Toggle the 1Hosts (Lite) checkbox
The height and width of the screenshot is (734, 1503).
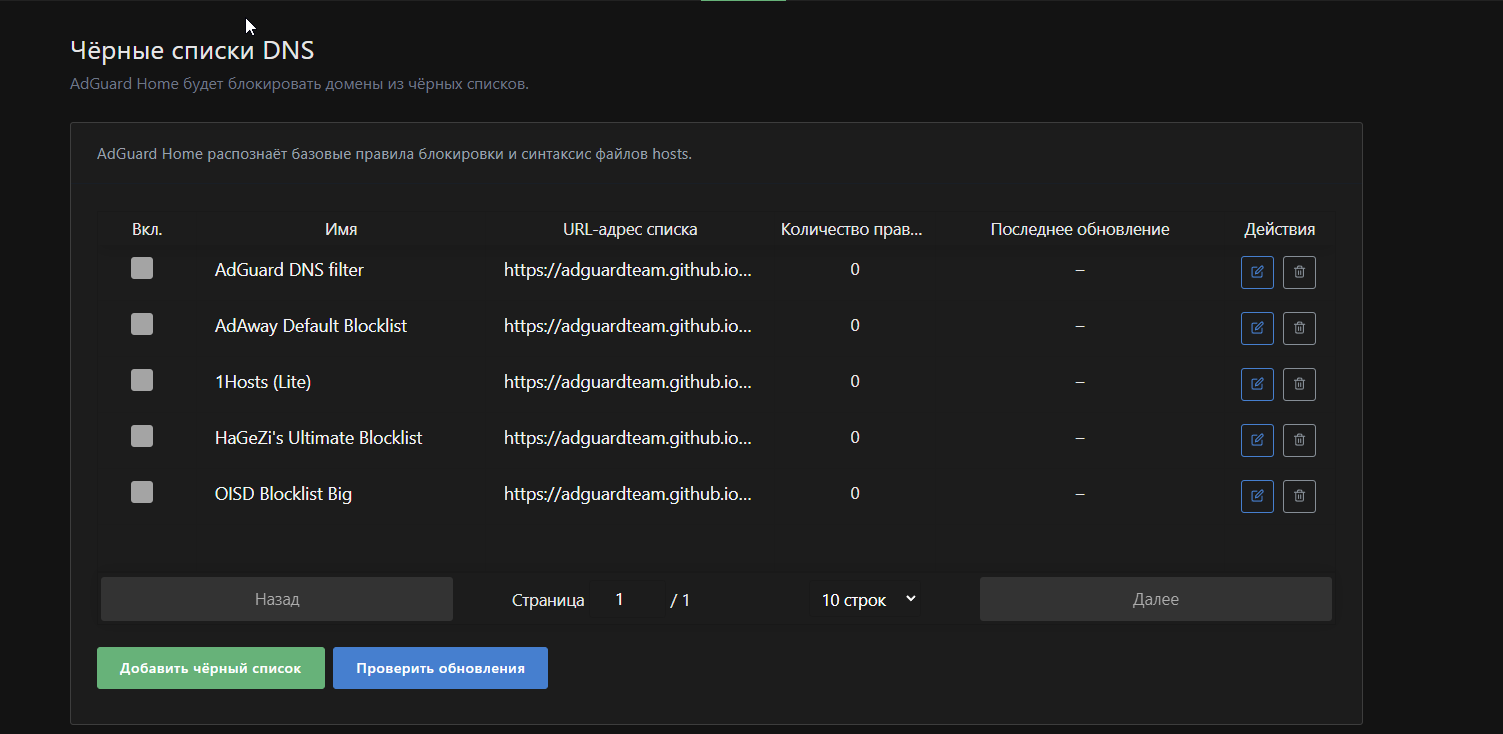[x=142, y=380]
